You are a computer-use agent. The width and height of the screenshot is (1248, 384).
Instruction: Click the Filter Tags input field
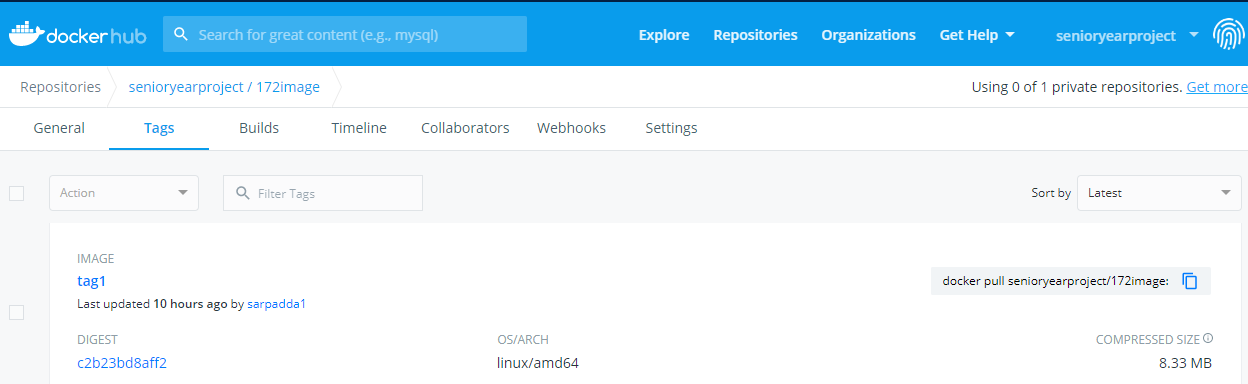pyautogui.click(x=323, y=193)
